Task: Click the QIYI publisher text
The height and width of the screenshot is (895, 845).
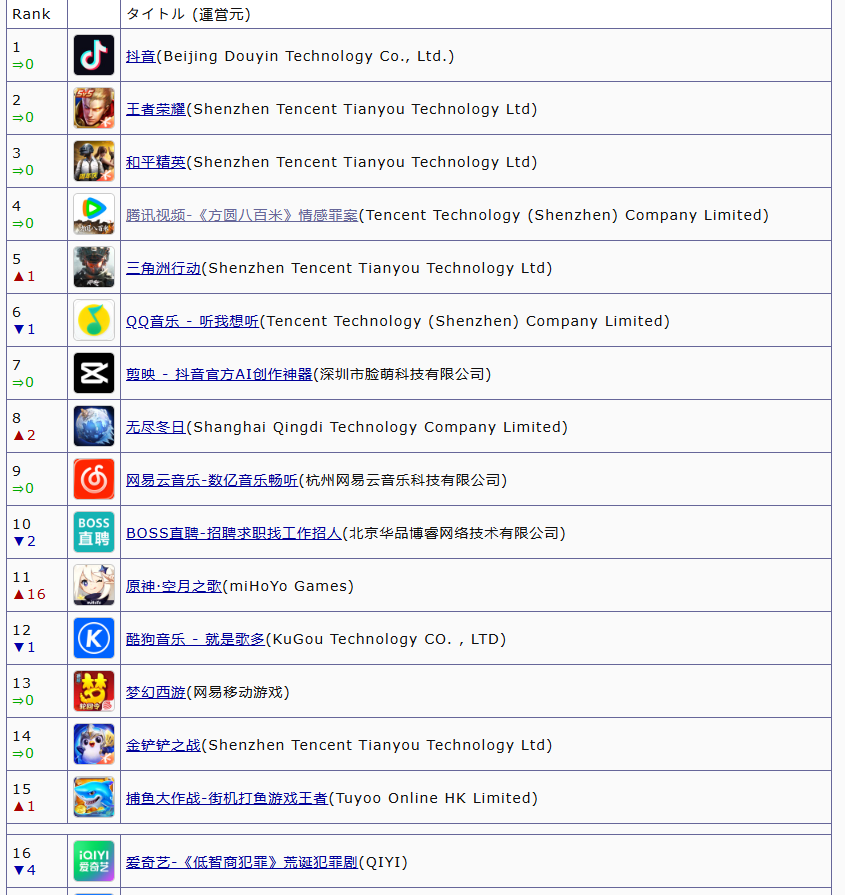Action: point(383,862)
